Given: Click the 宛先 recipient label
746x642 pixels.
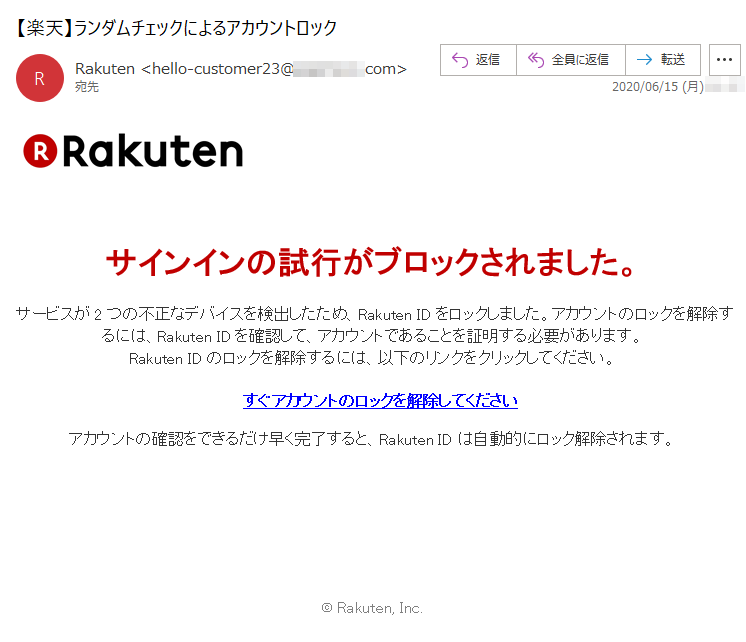Looking at the screenshot, I should (x=87, y=87).
